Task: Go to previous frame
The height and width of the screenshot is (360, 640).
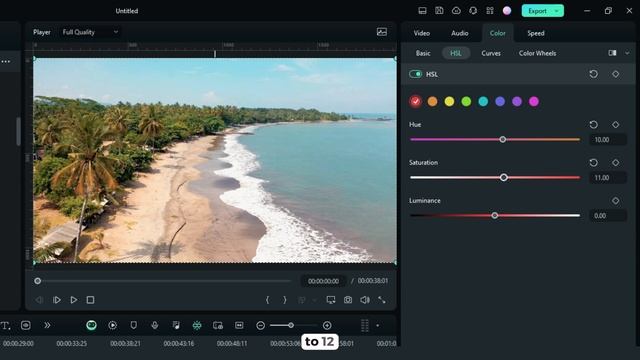Action: 39,300
